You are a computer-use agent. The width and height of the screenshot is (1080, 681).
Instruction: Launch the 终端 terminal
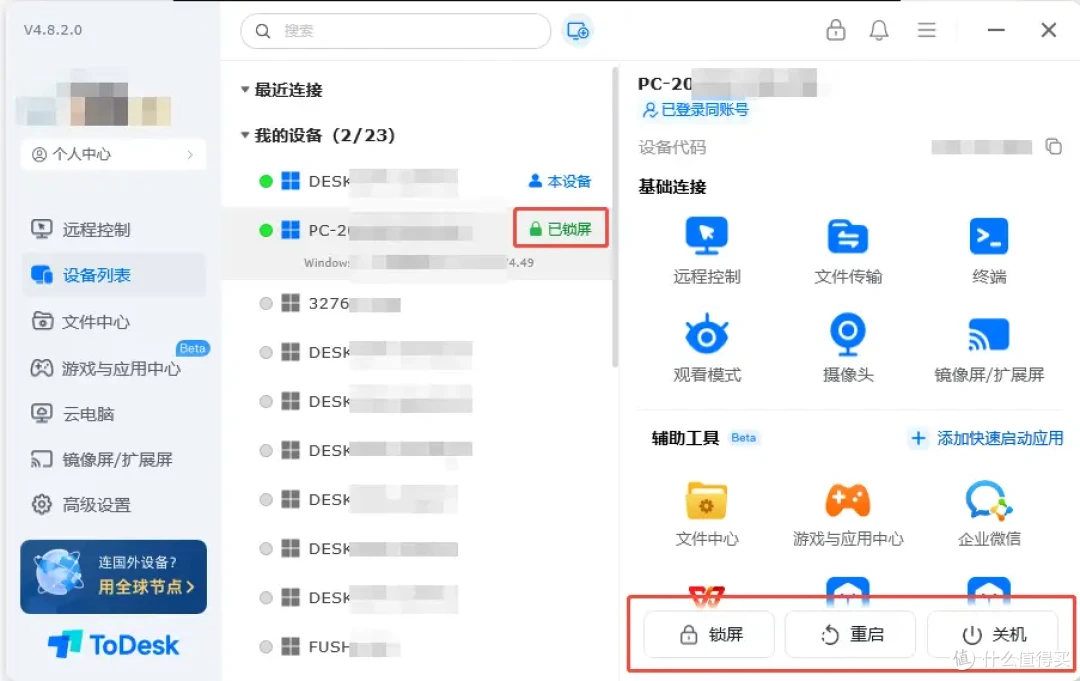(x=989, y=251)
